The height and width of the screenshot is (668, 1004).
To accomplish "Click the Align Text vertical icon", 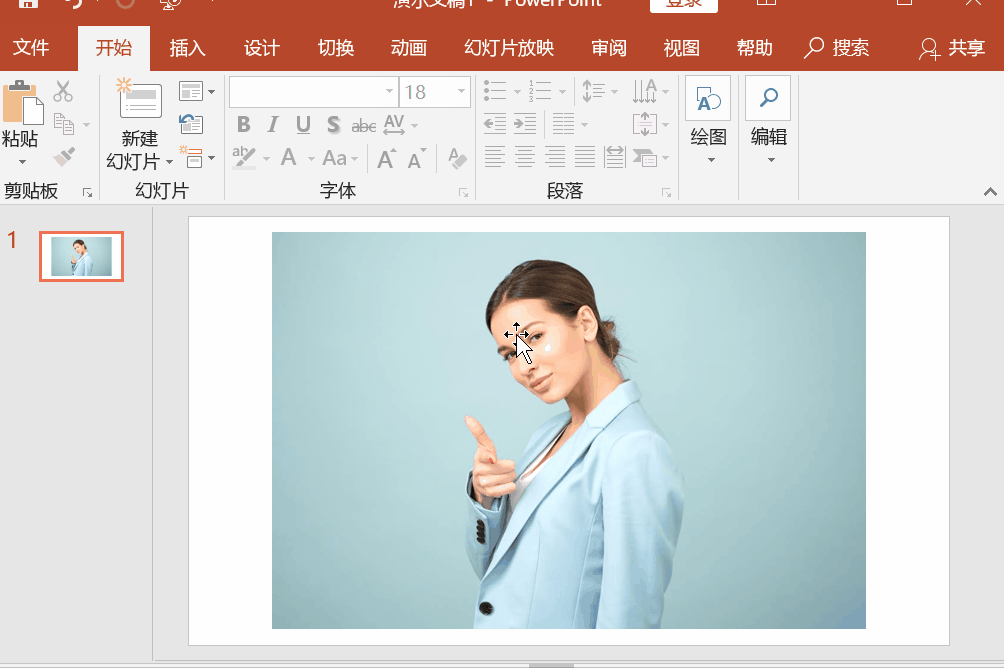I will tap(645, 124).
